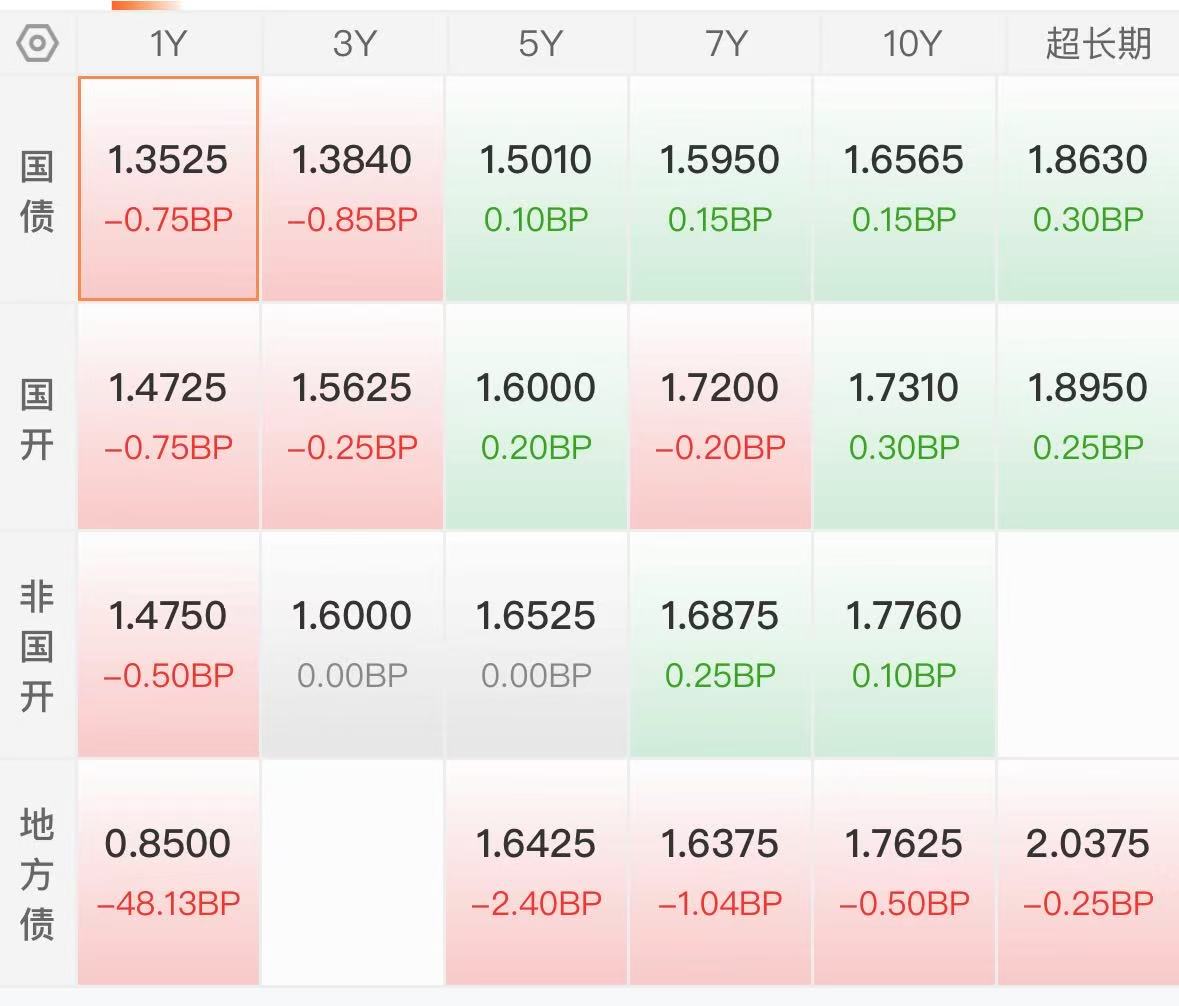
Task: Select 国债 超长期 cell showing 1.8630
Action: 1088,188
